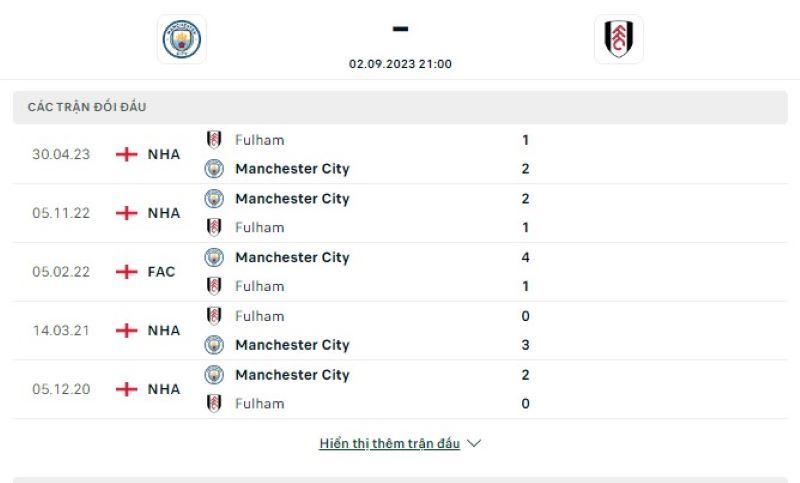The height and width of the screenshot is (483, 800).
Task: Click Fulham logo in 05.12.20 match
Action: [x=214, y=404]
